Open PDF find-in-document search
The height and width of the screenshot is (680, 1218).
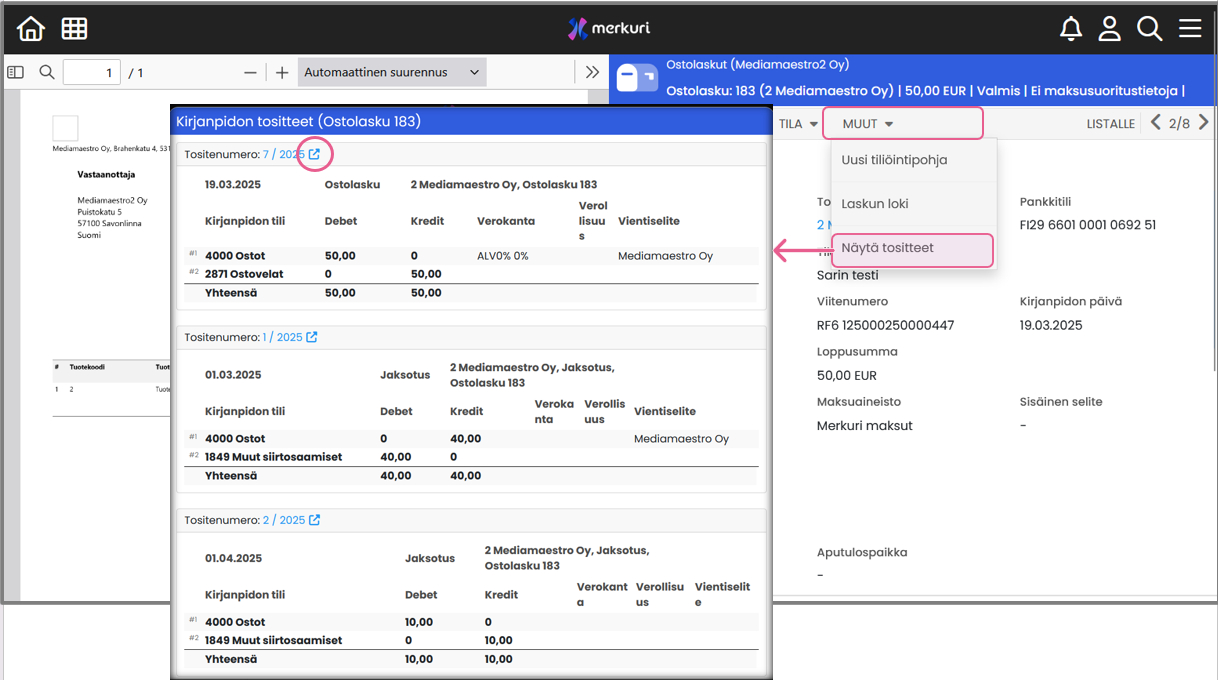click(46, 72)
